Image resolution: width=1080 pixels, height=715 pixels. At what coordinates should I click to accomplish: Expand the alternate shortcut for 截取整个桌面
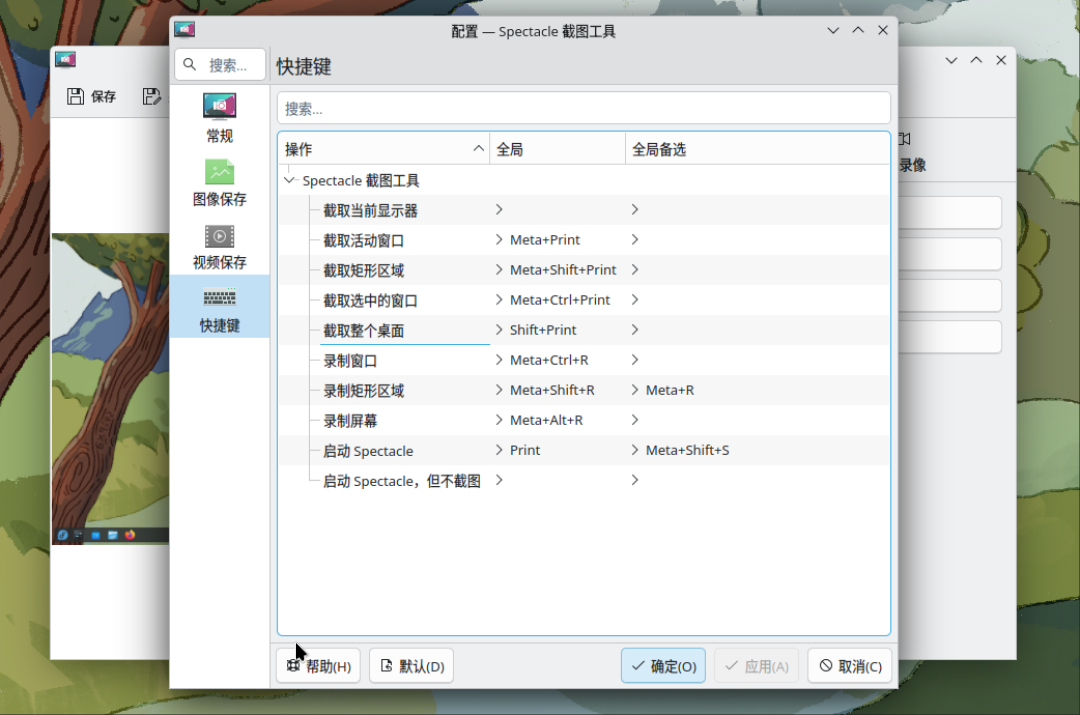[635, 330]
